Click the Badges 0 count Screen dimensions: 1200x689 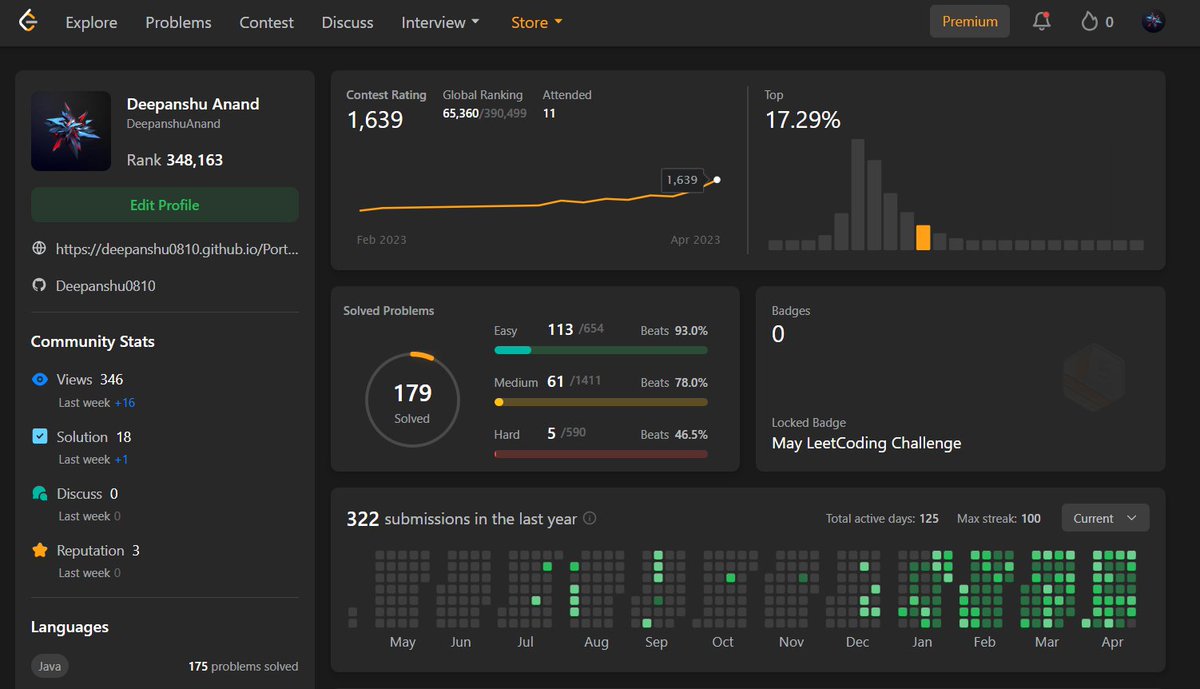click(x=778, y=334)
